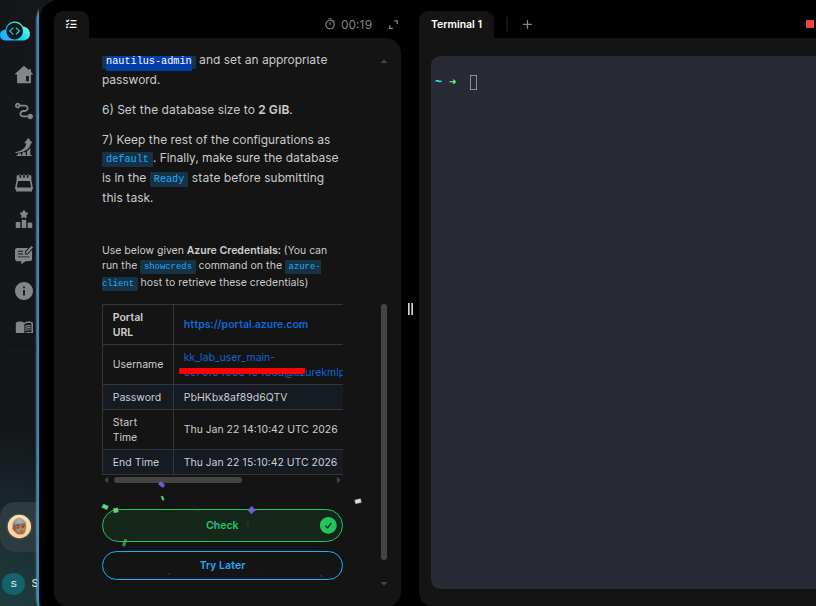The image size is (816, 606).
Task: Click table scroll right arrow
Action: 338,480
